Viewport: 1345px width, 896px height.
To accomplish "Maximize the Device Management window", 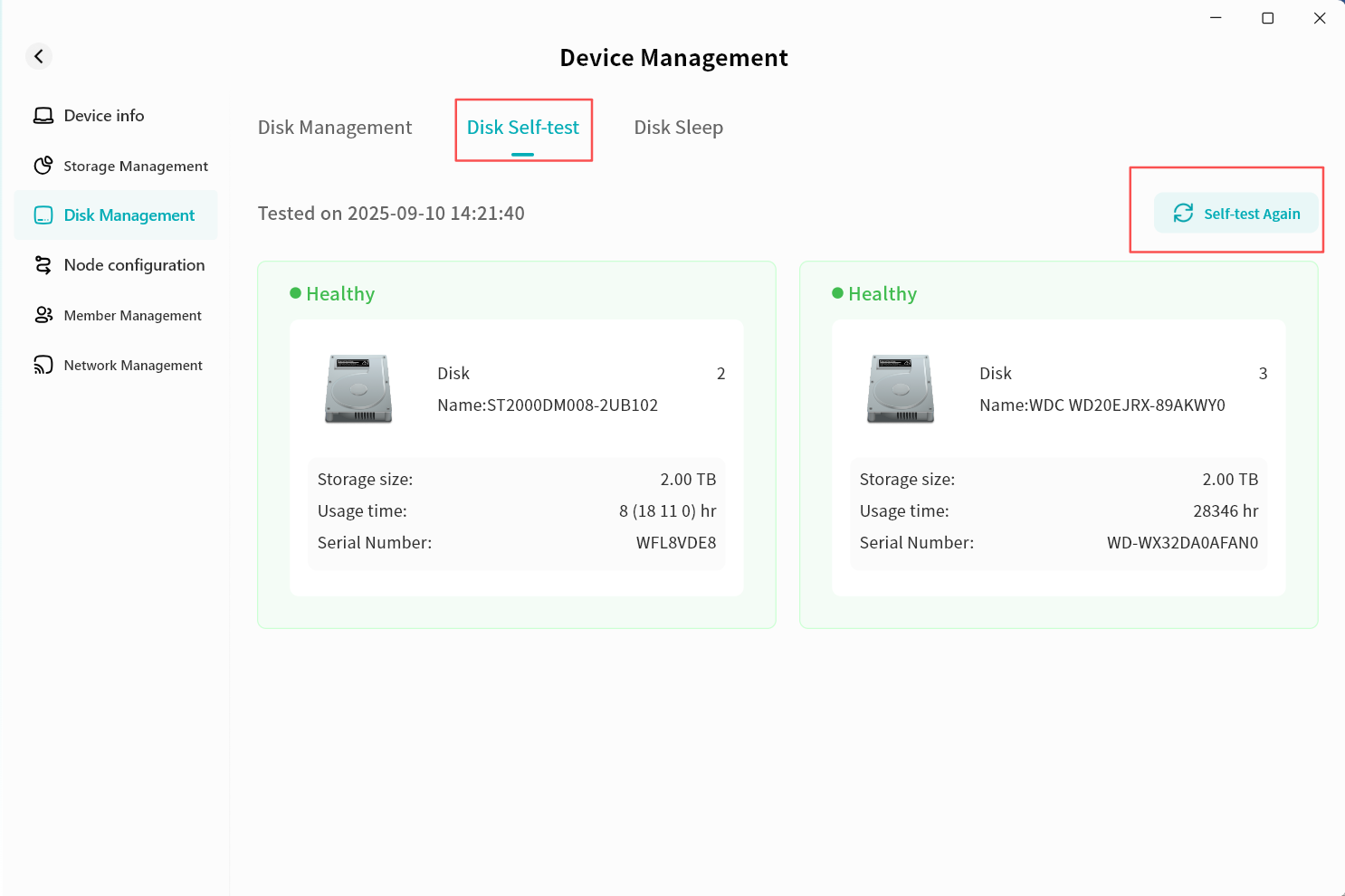I will click(1267, 18).
